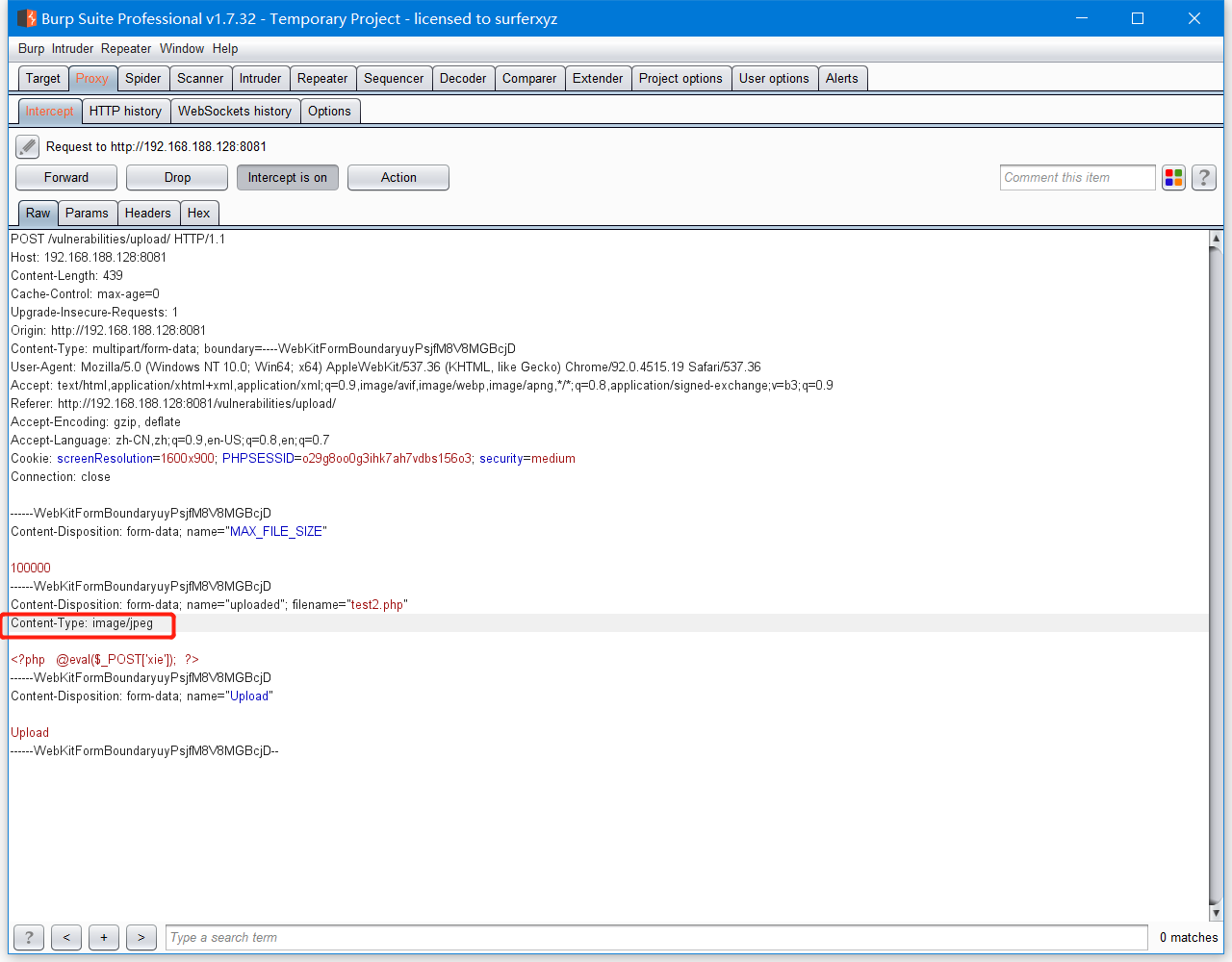Viewport: 1232px width, 962px height.
Task: Open the Project options tab
Action: tap(680, 79)
